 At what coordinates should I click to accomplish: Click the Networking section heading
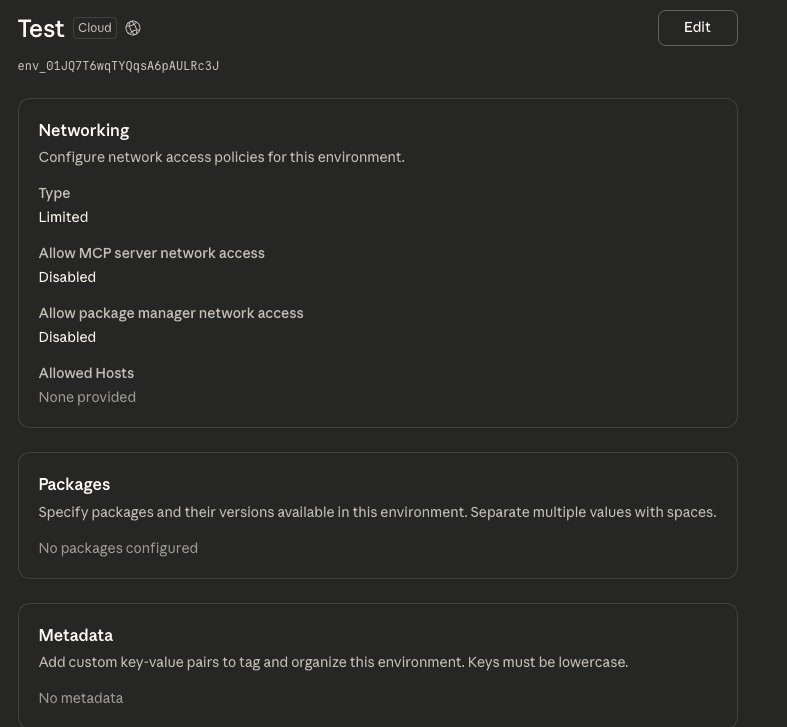pyautogui.click(x=84, y=130)
